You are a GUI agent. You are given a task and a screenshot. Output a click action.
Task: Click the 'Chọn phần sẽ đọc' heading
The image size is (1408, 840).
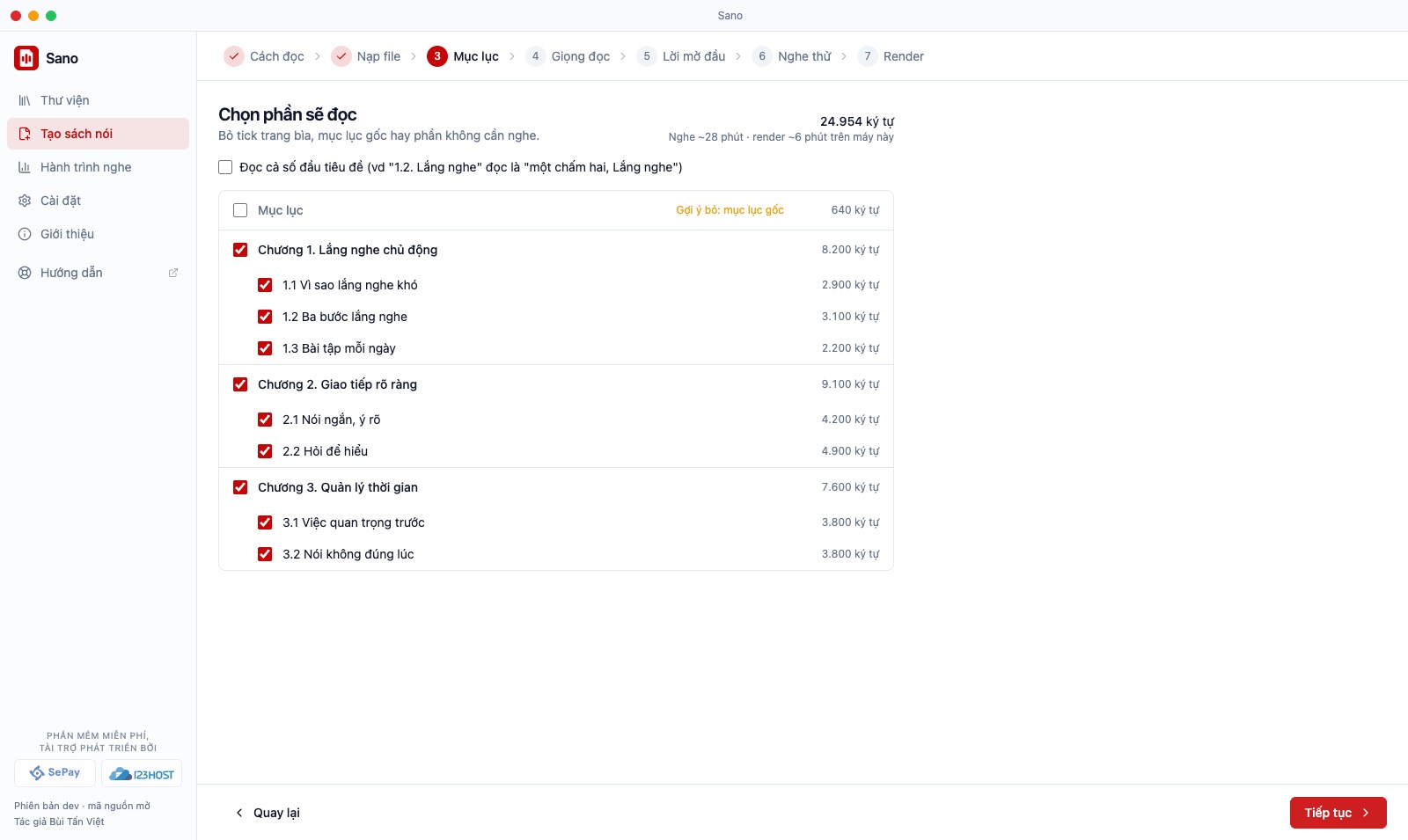288,114
